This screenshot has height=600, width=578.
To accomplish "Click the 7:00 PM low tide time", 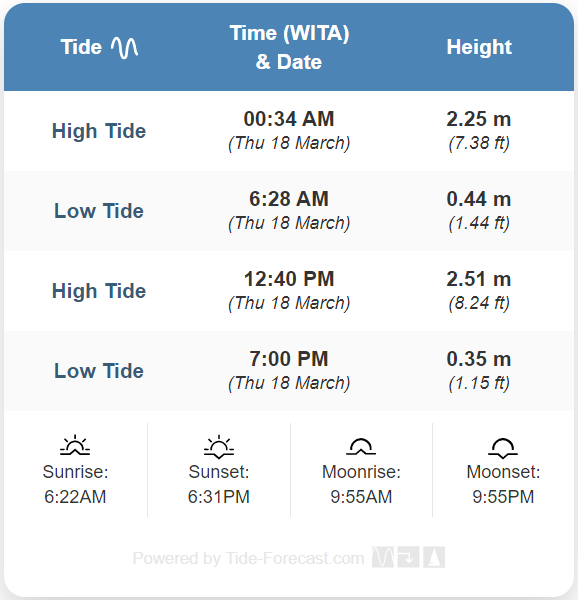I will 289,359.
